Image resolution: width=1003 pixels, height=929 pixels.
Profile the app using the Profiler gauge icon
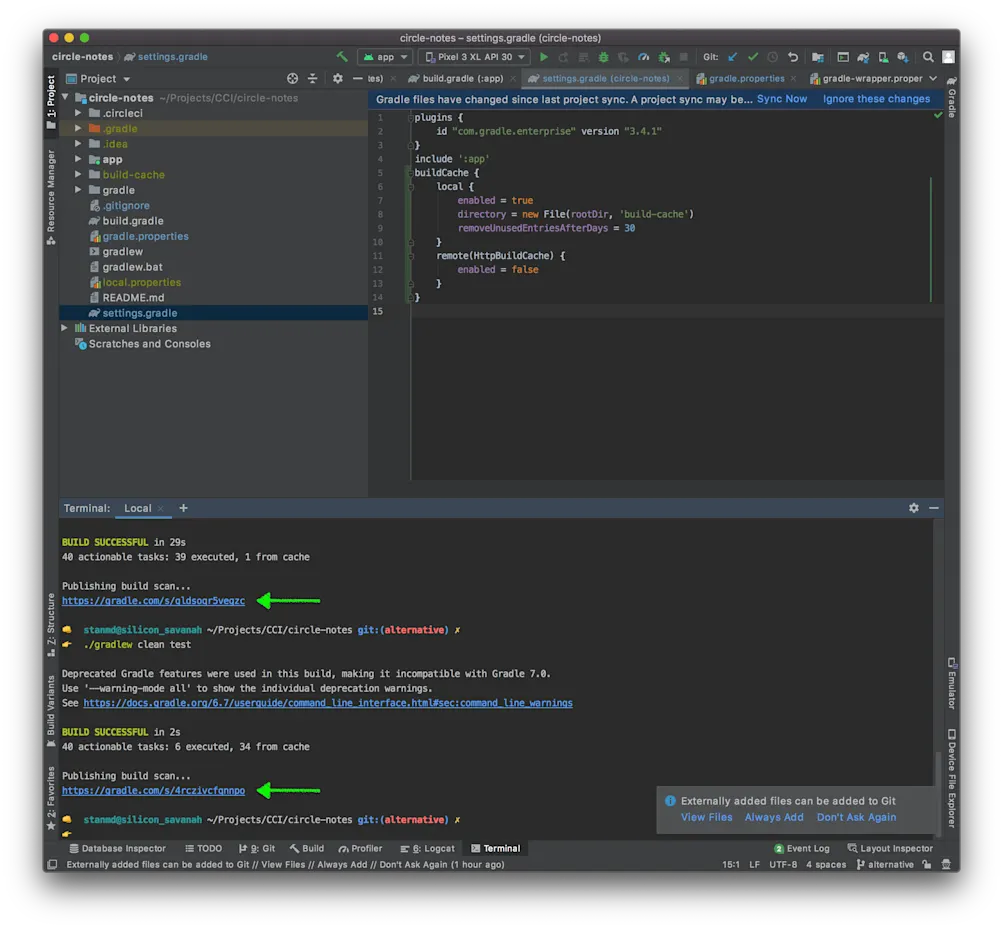coord(641,57)
